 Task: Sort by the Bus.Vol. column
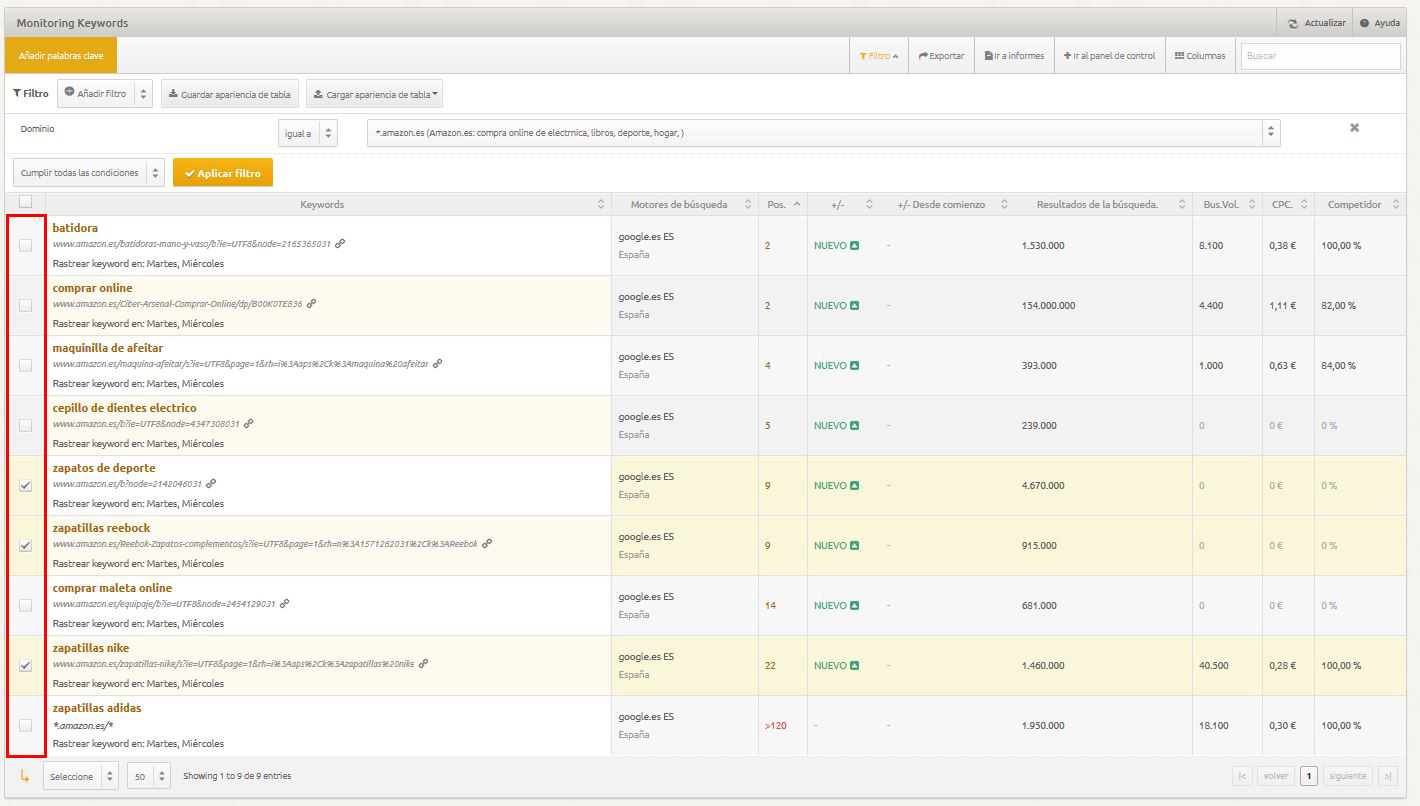pyautogui.click(x=1251, y=205)
